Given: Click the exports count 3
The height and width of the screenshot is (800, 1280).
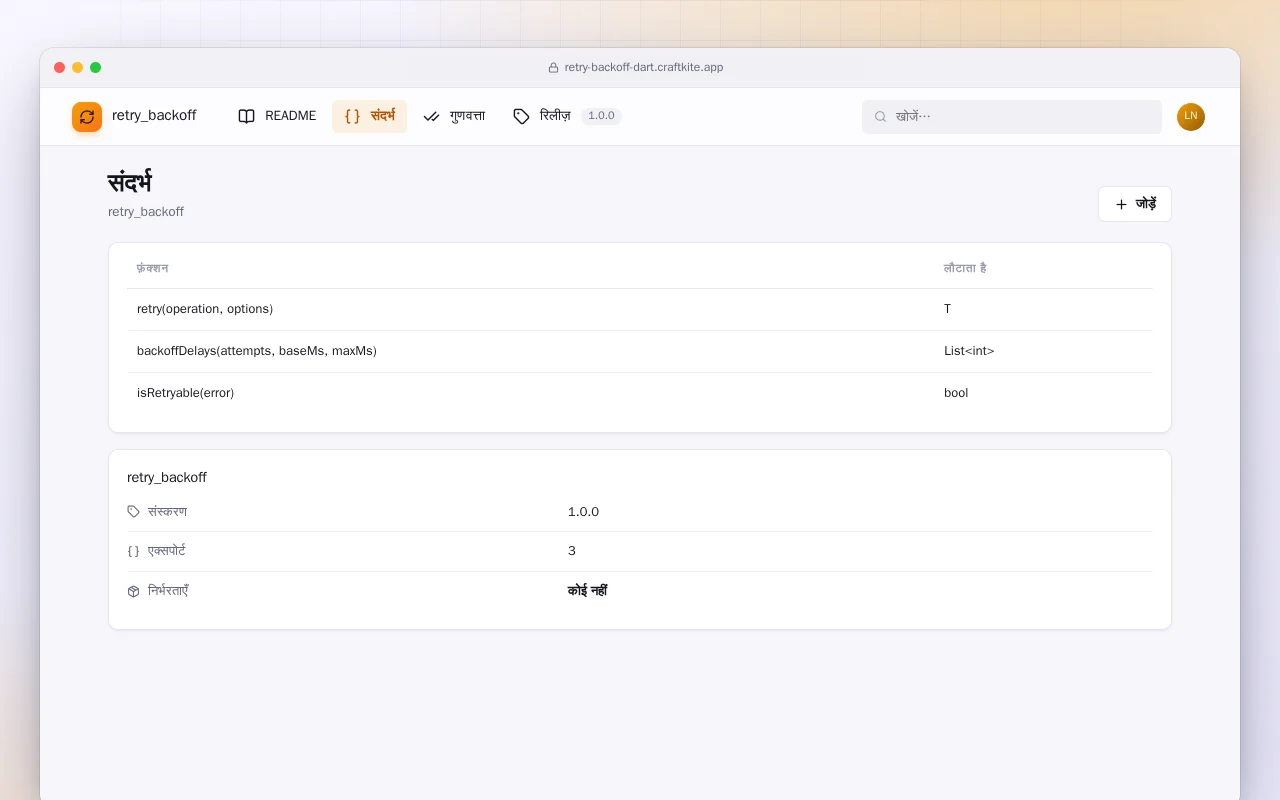Looking at the screenshot, I should 572,551.
